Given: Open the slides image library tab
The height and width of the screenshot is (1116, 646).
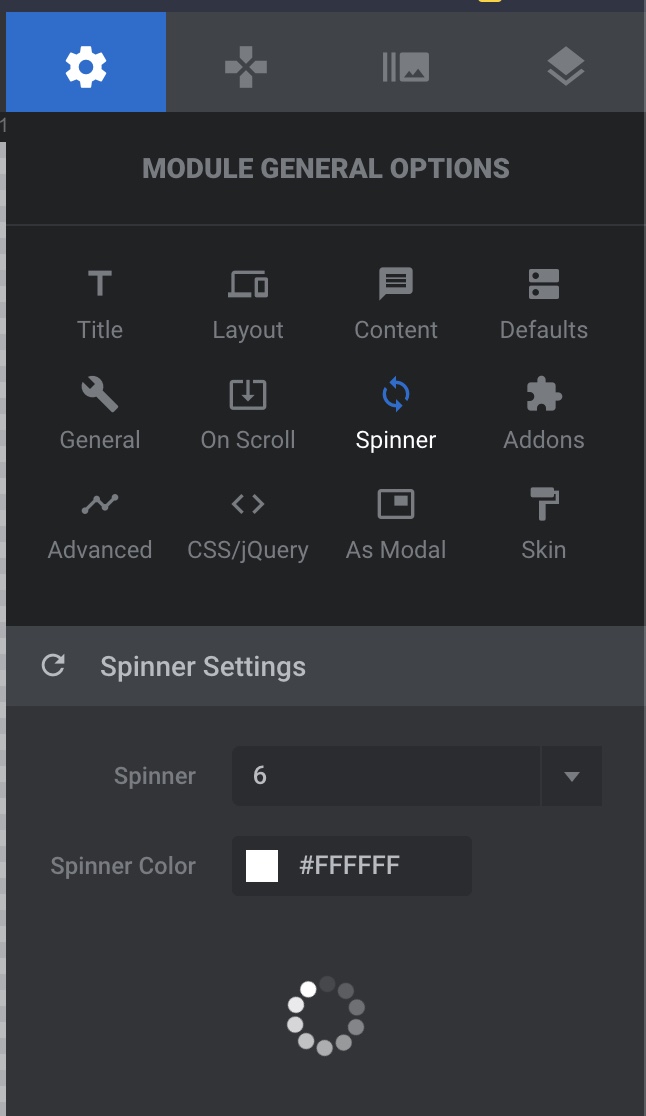Looking at the screenshot, I should pyautogui.click(x=406, y=67).
